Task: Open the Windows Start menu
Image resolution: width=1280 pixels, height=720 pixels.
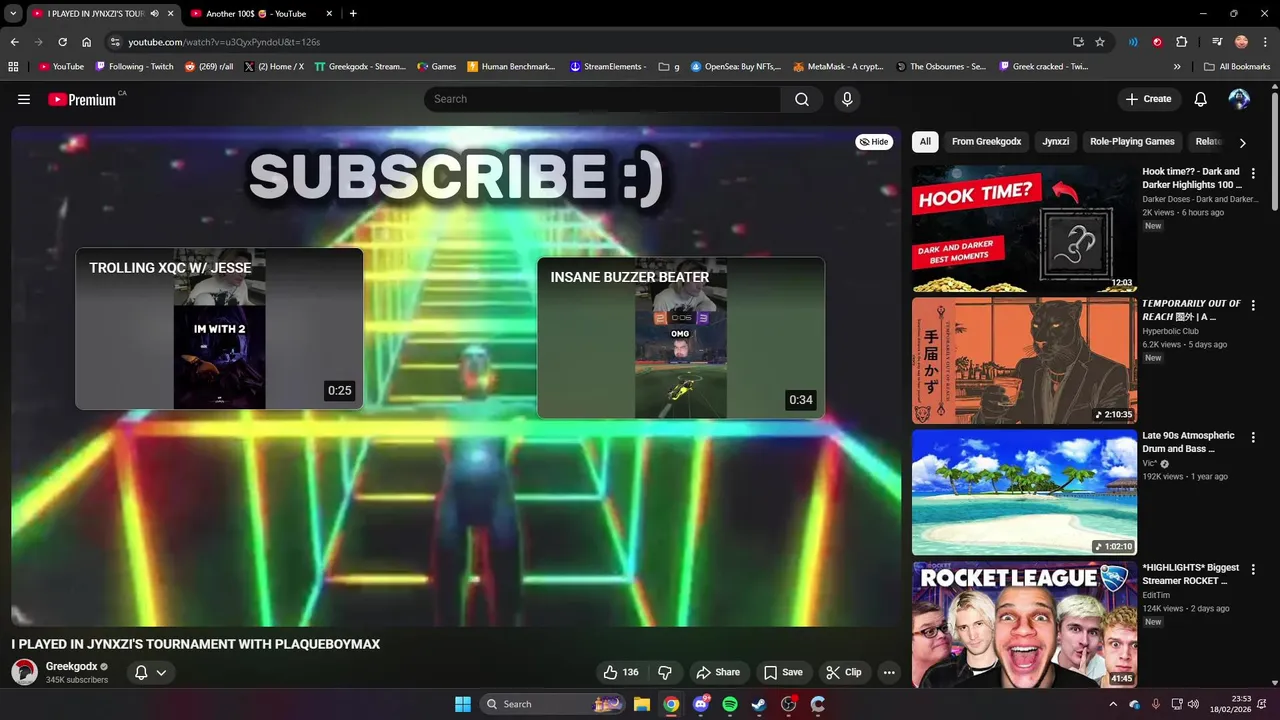Action: [463, 704]
